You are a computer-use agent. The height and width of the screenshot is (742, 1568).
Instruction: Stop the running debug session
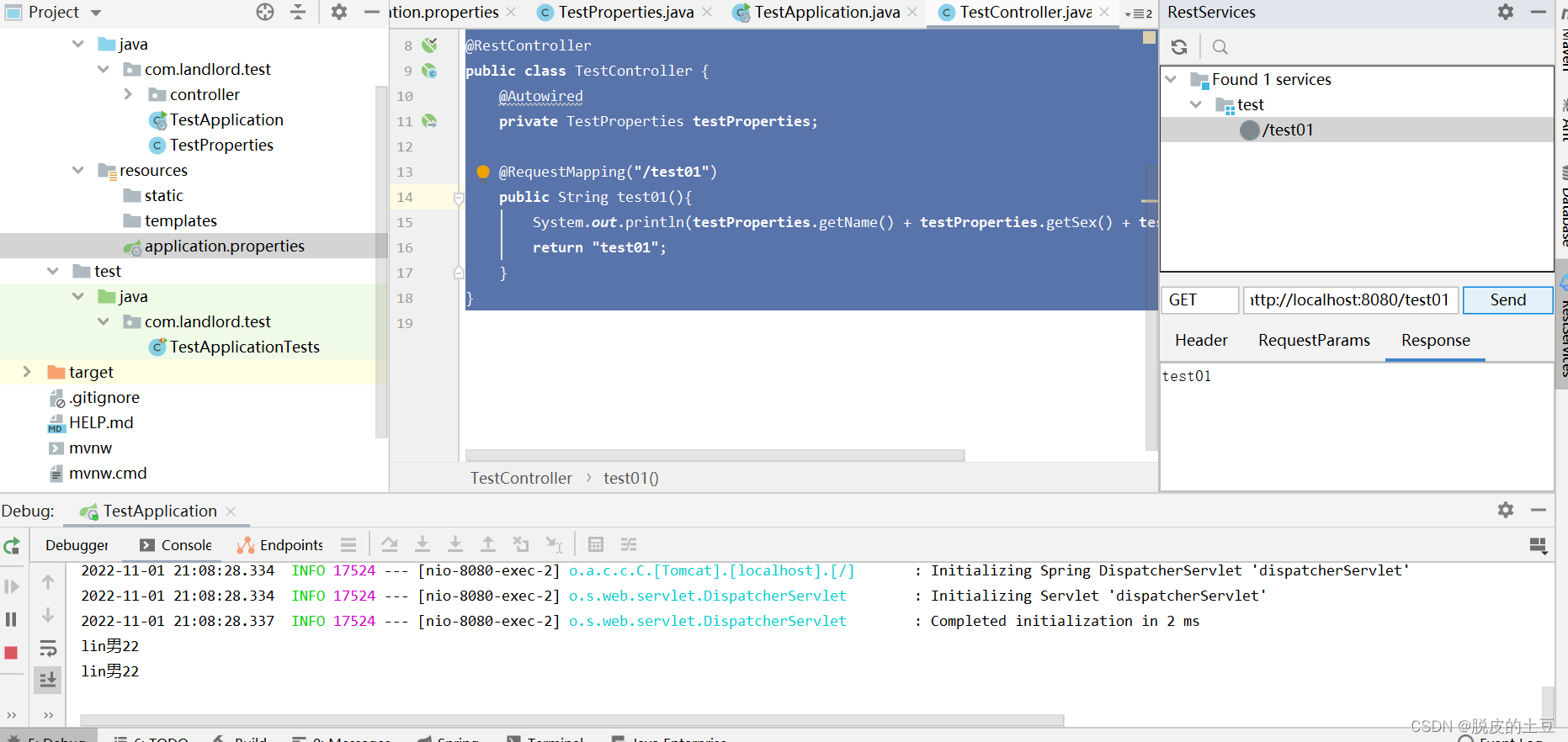pos(12,653)
